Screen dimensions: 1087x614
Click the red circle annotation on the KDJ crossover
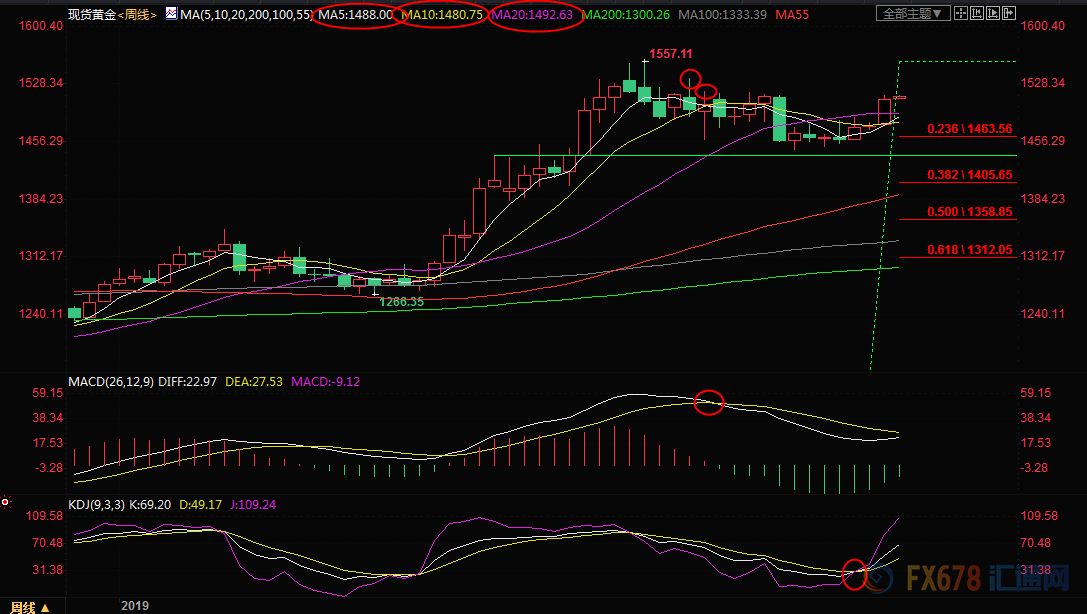point(854,574)
